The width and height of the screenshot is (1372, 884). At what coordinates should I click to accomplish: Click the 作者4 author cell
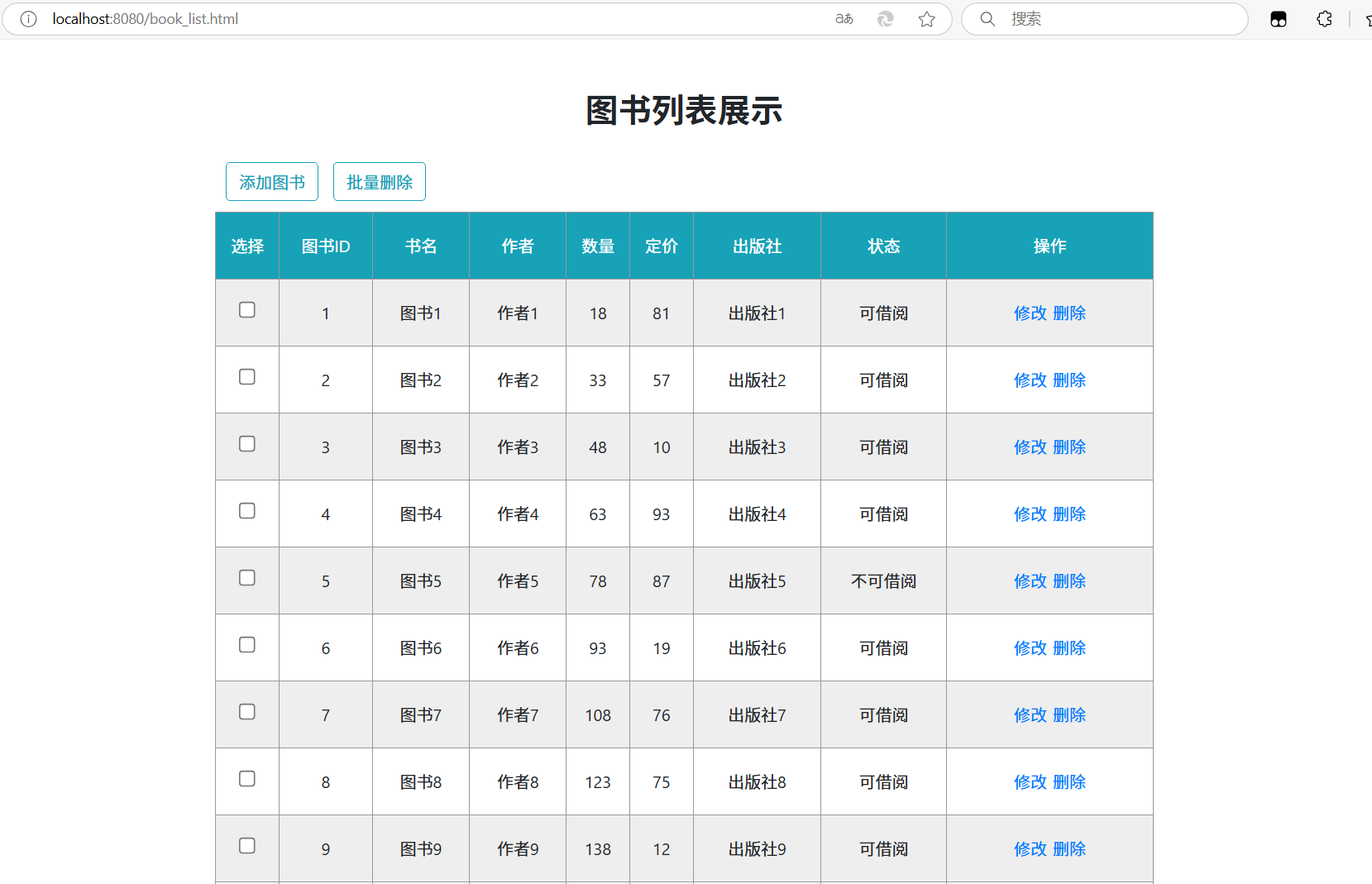[518, 514]
